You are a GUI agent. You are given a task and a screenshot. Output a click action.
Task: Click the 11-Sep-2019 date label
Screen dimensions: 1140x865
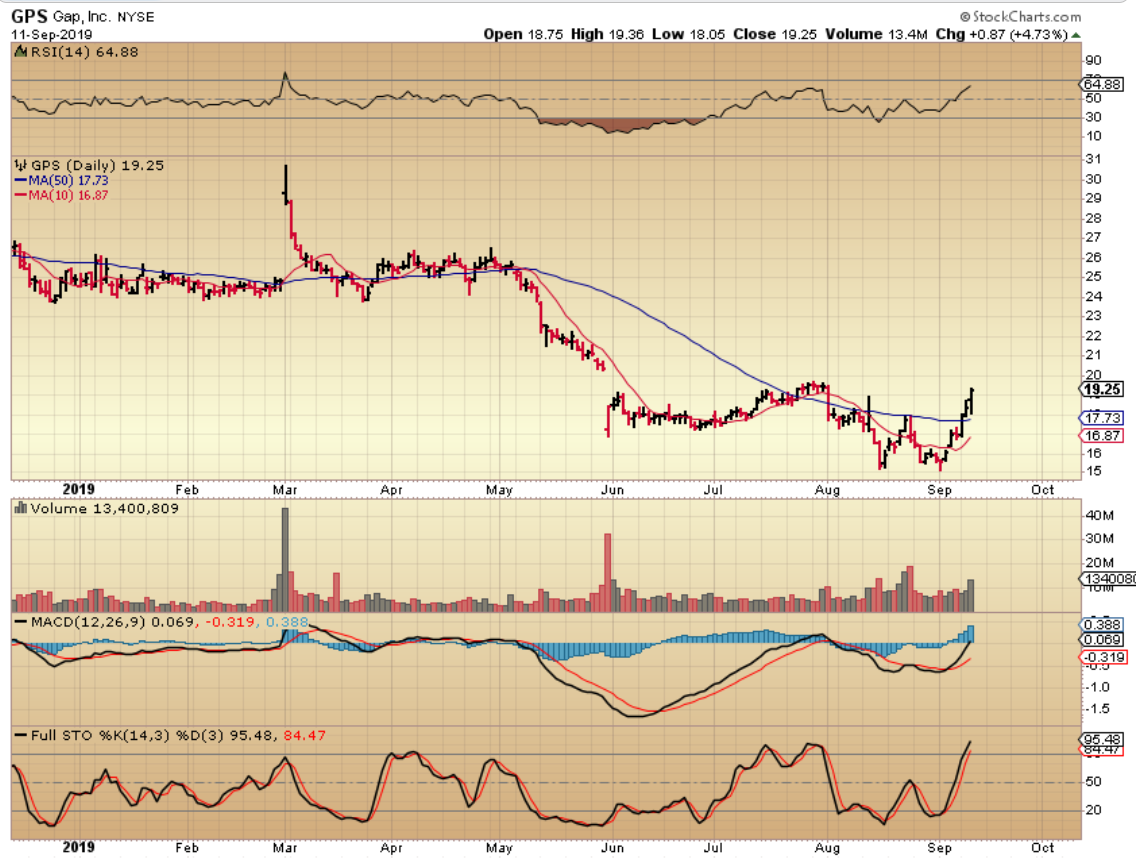52,34
